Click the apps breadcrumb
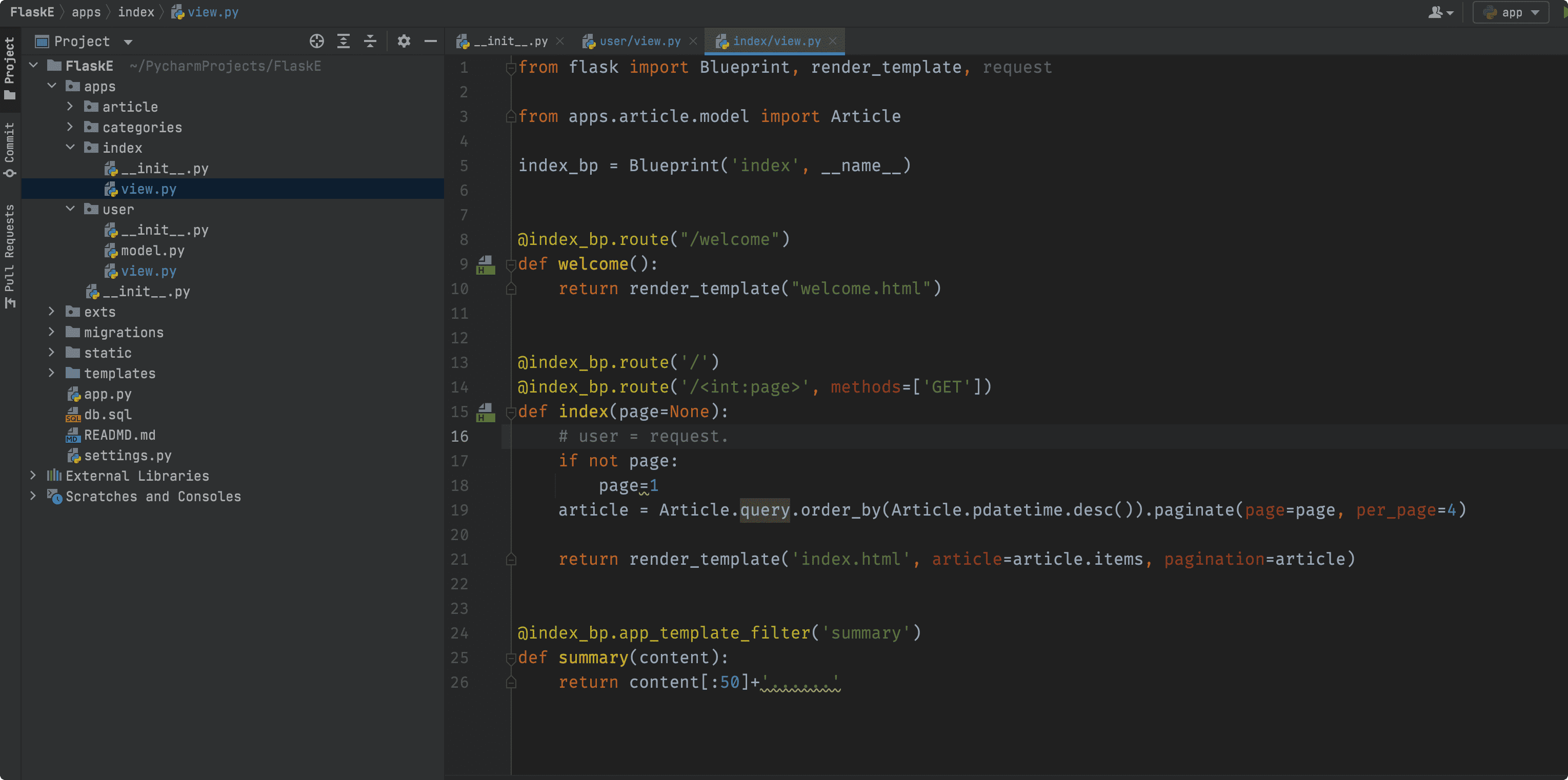The image size is (1568, 780). 86,12
